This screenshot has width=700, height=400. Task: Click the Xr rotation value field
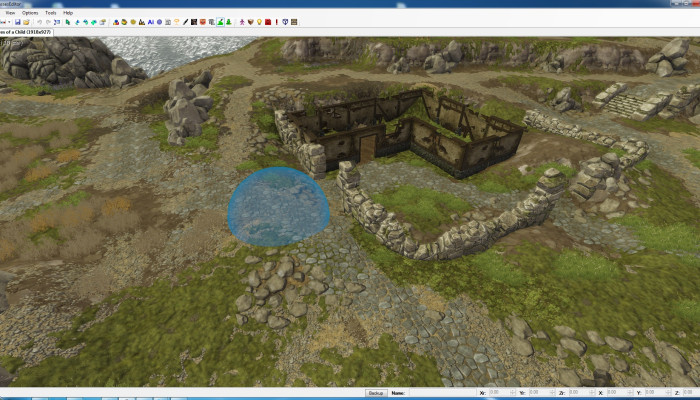click(500, 393)
